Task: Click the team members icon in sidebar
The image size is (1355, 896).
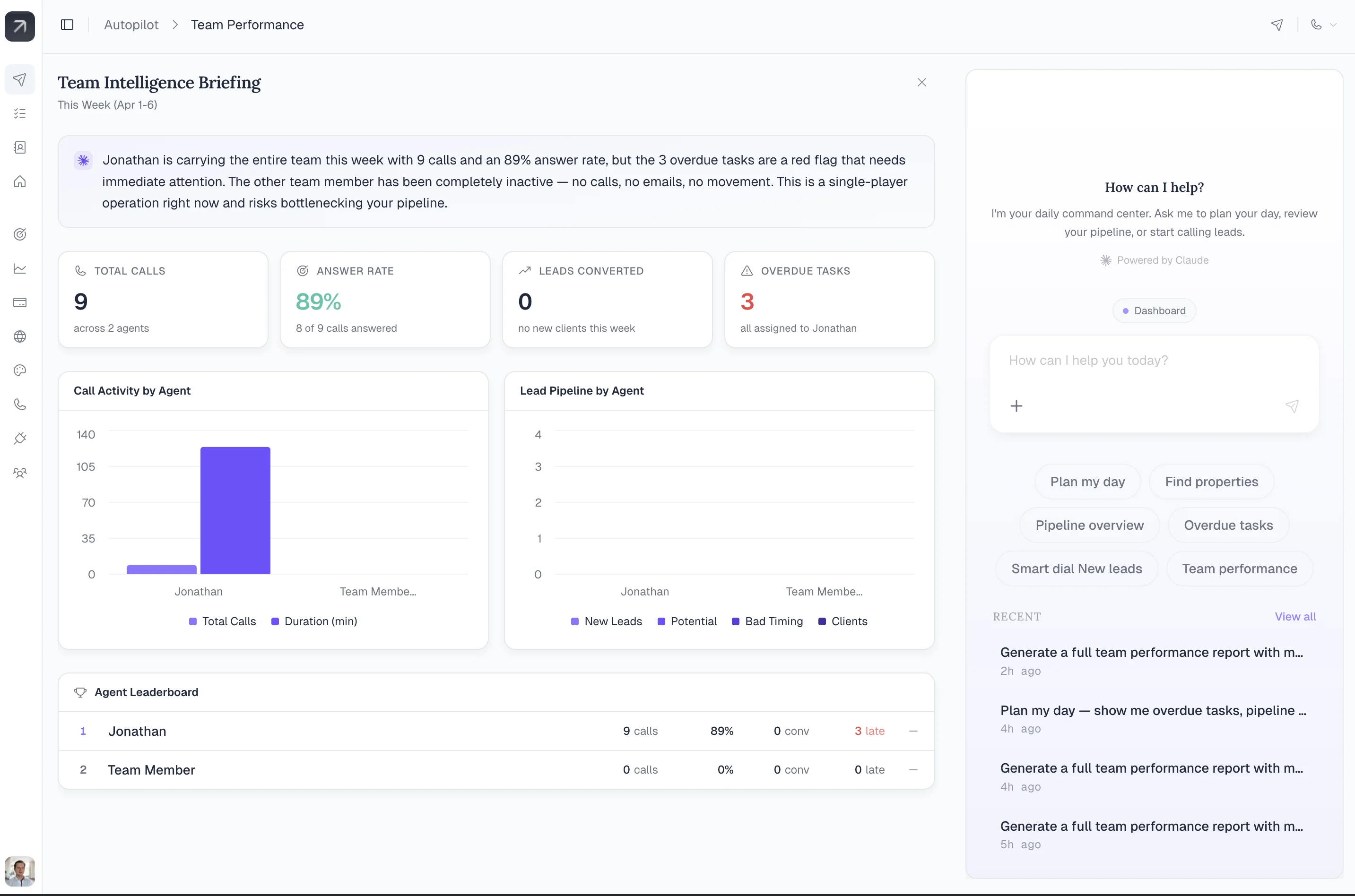Action: pos(20,473)
